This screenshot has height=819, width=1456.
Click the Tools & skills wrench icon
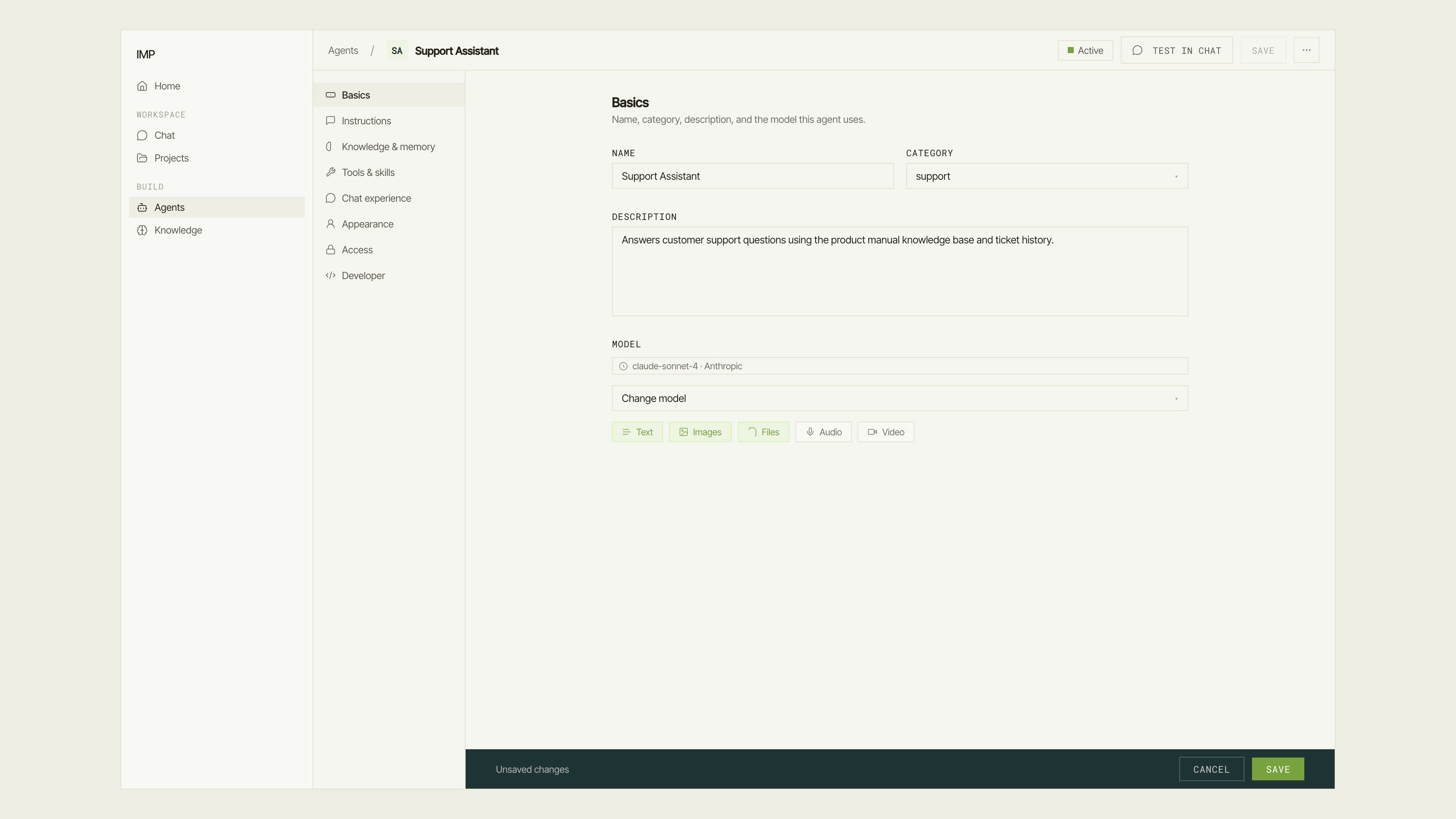click(331, 173)
